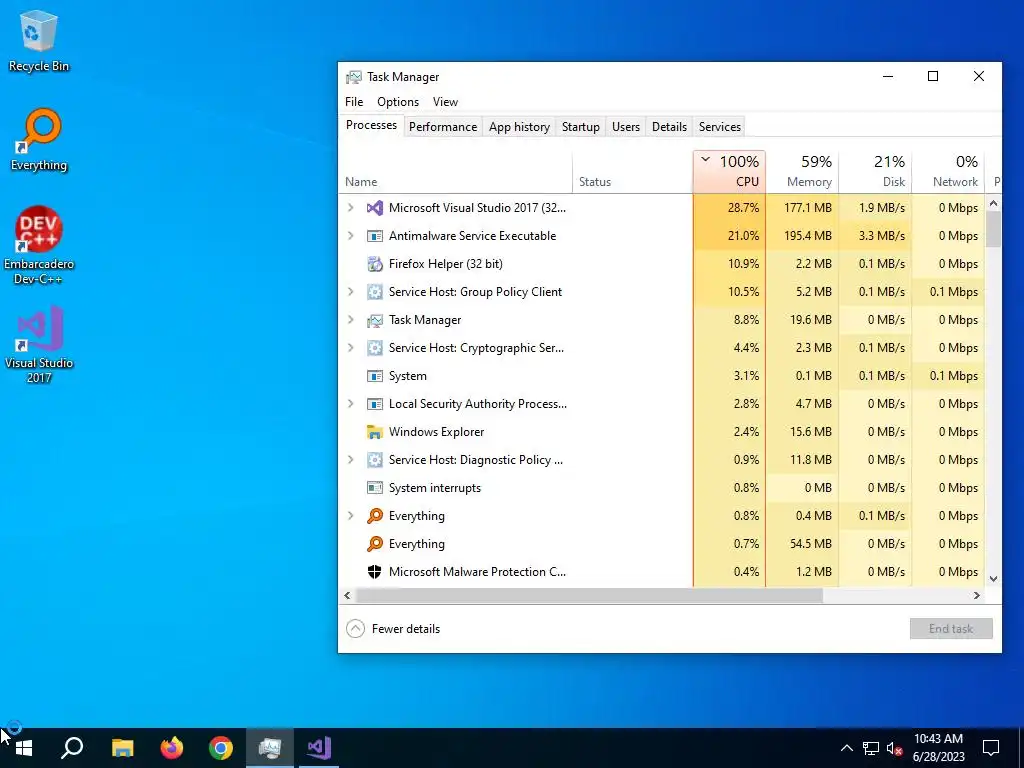Switch to the Services tab
The height and width of the screenshot is (768, 1024).
(x=720, y=127)
